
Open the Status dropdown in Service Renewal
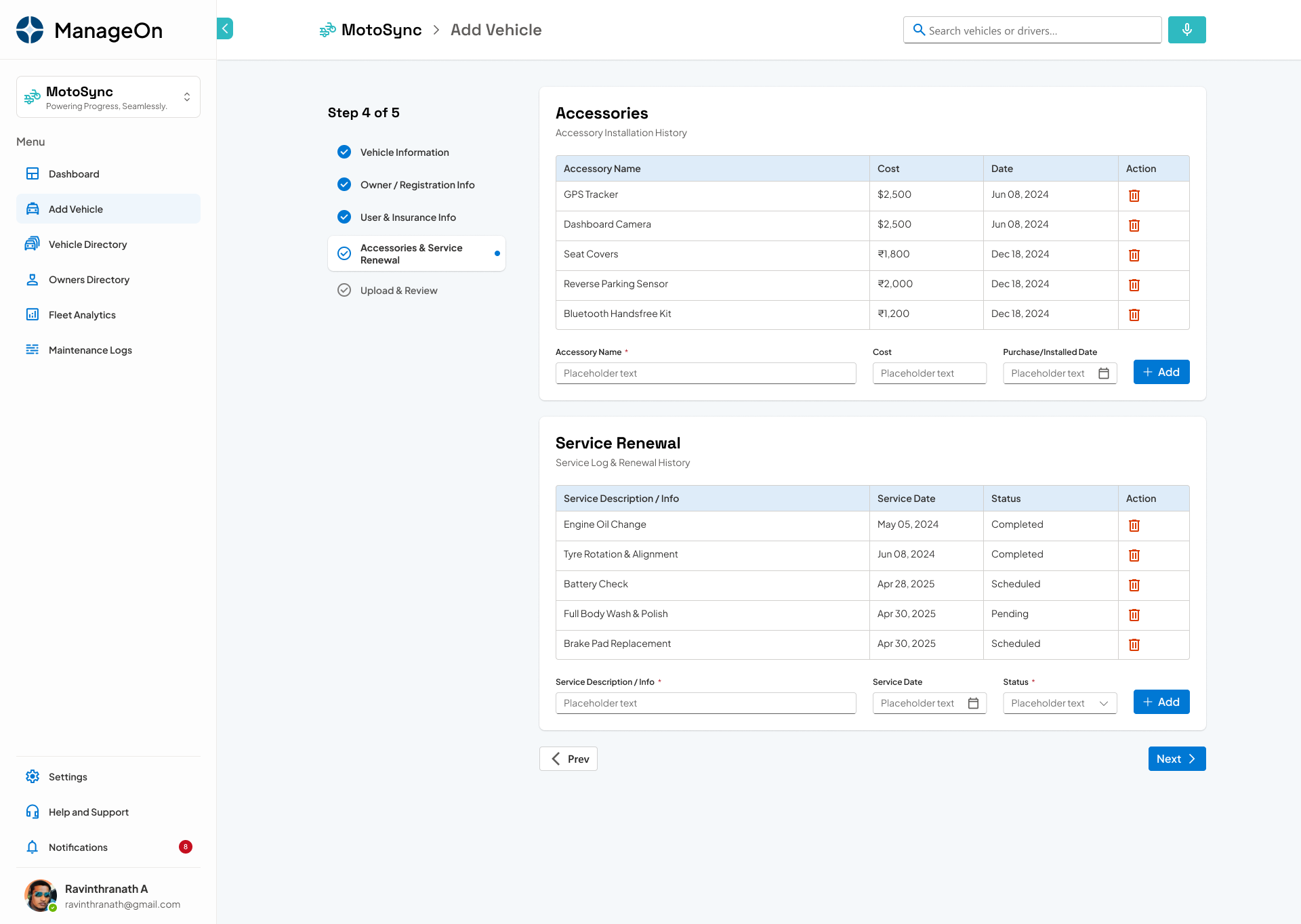click(1104, 703)
